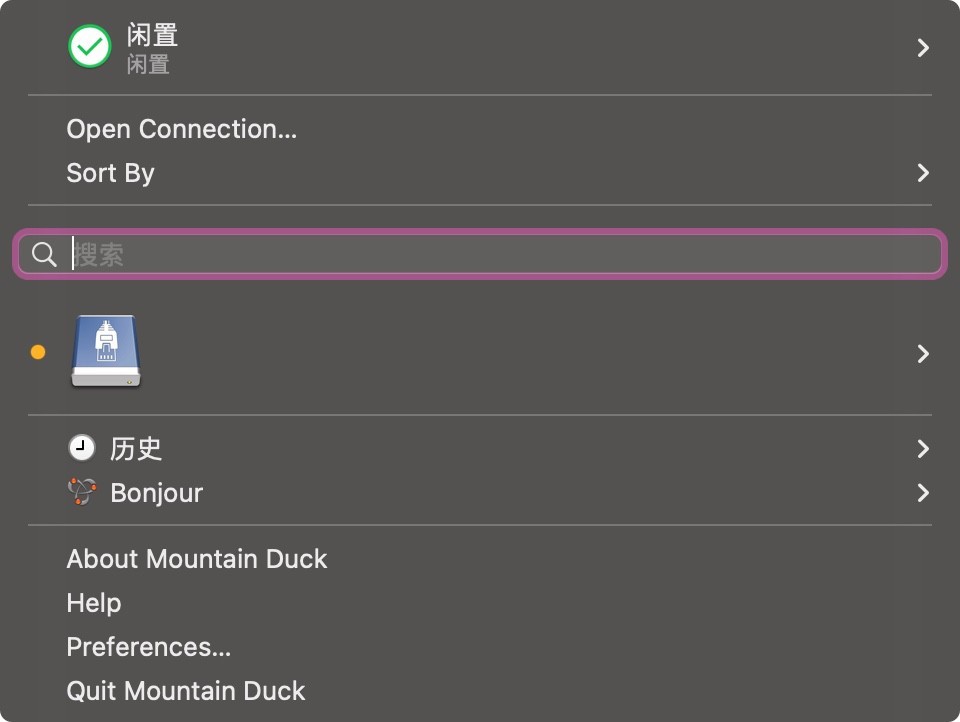This screenshot has width=960, height=722.
Task: Open the 闲置 status submenu
Action: (x=921, y=47)
